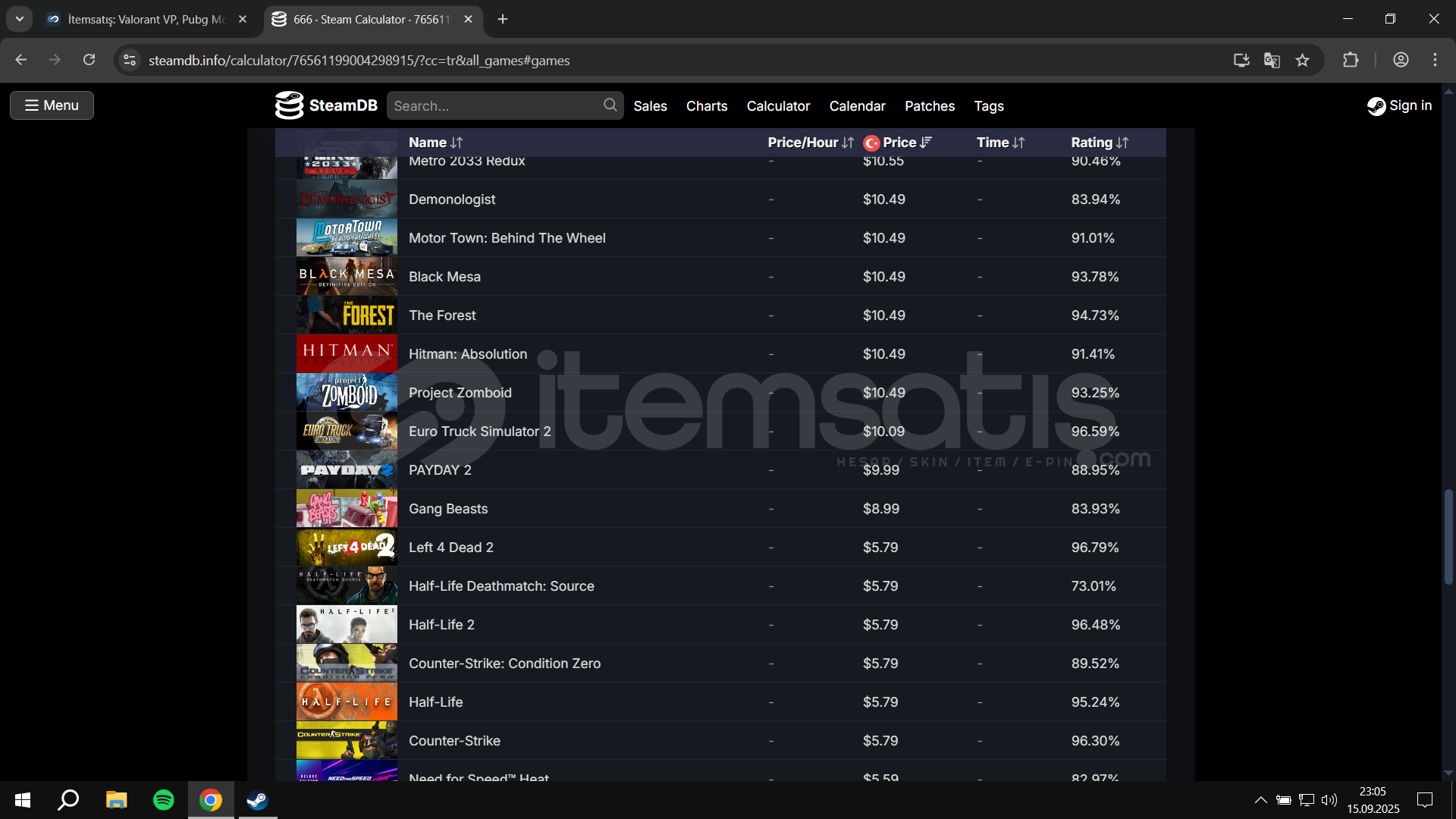Reload the page with refresh icon
Screen dimensions: 1456x819
pyautogui.click(x=89, y=60)
